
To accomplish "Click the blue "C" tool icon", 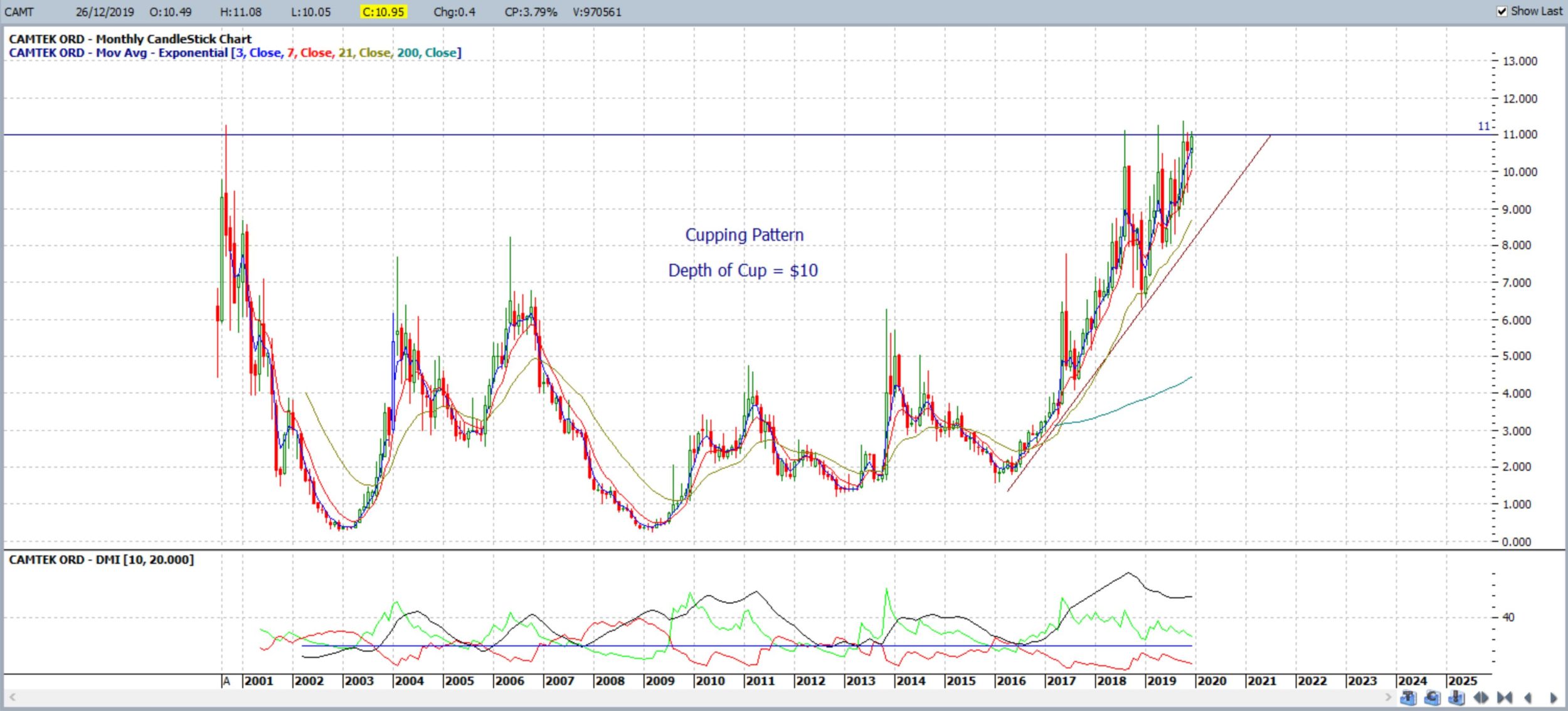I will 1433,697.
